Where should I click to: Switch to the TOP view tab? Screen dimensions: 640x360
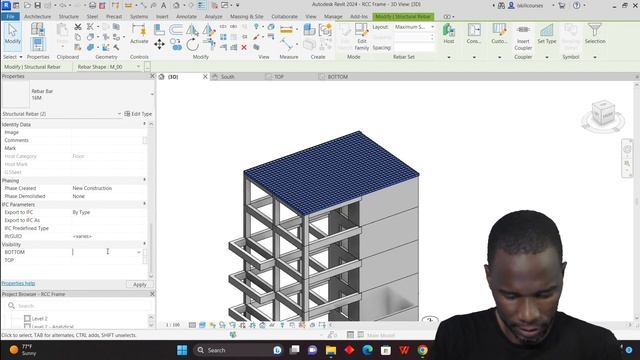[x=278, y=77]
